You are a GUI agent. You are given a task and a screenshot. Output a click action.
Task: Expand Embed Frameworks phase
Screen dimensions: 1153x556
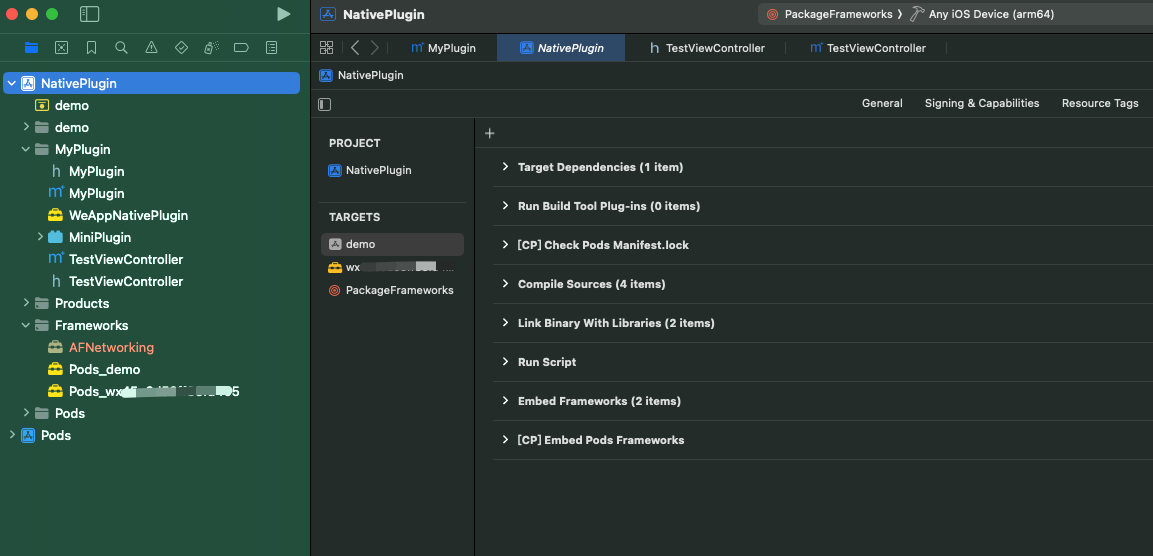[x=505, y=401]
